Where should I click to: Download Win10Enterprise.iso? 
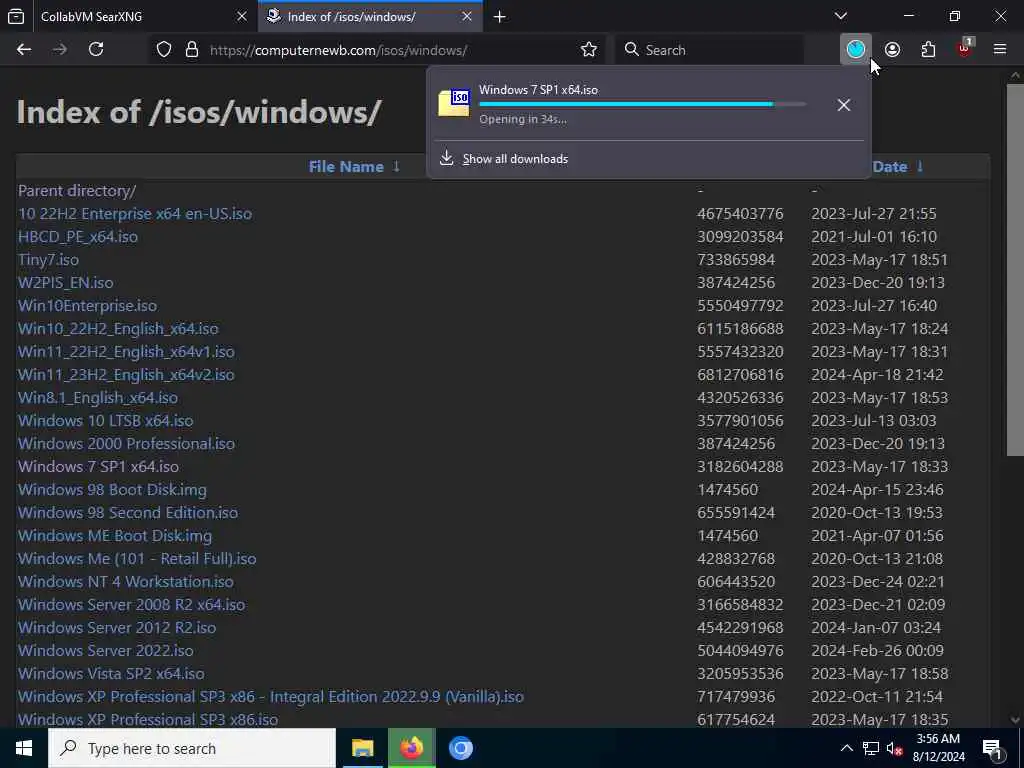coord(87,306)
